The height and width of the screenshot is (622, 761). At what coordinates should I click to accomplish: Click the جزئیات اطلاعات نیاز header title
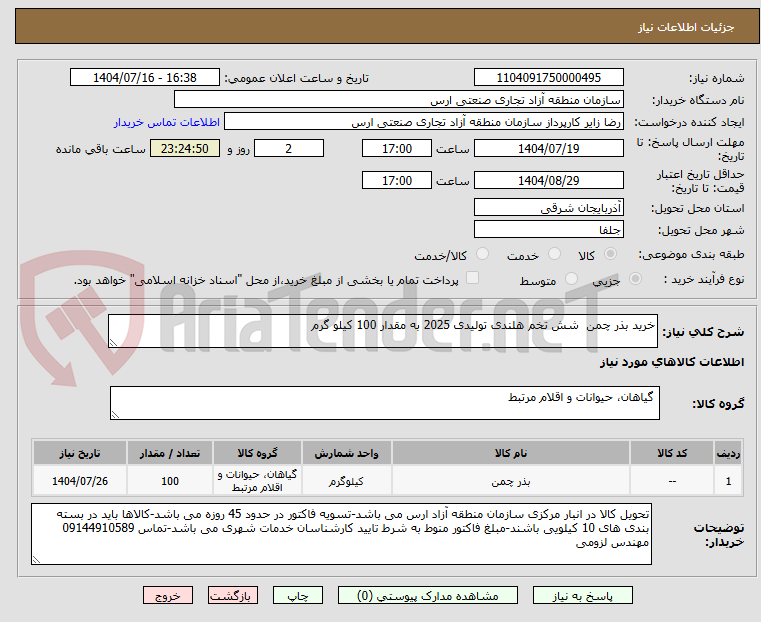[x=686, y=27]
